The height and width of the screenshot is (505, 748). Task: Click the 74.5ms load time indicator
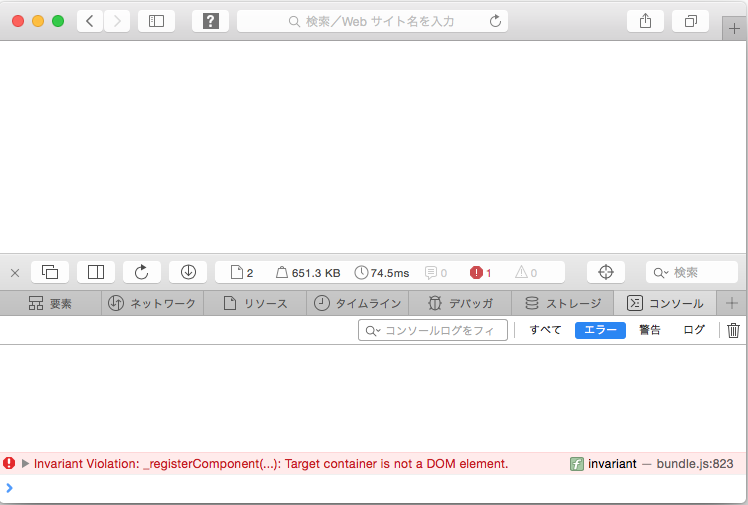[x=382, y=273]
